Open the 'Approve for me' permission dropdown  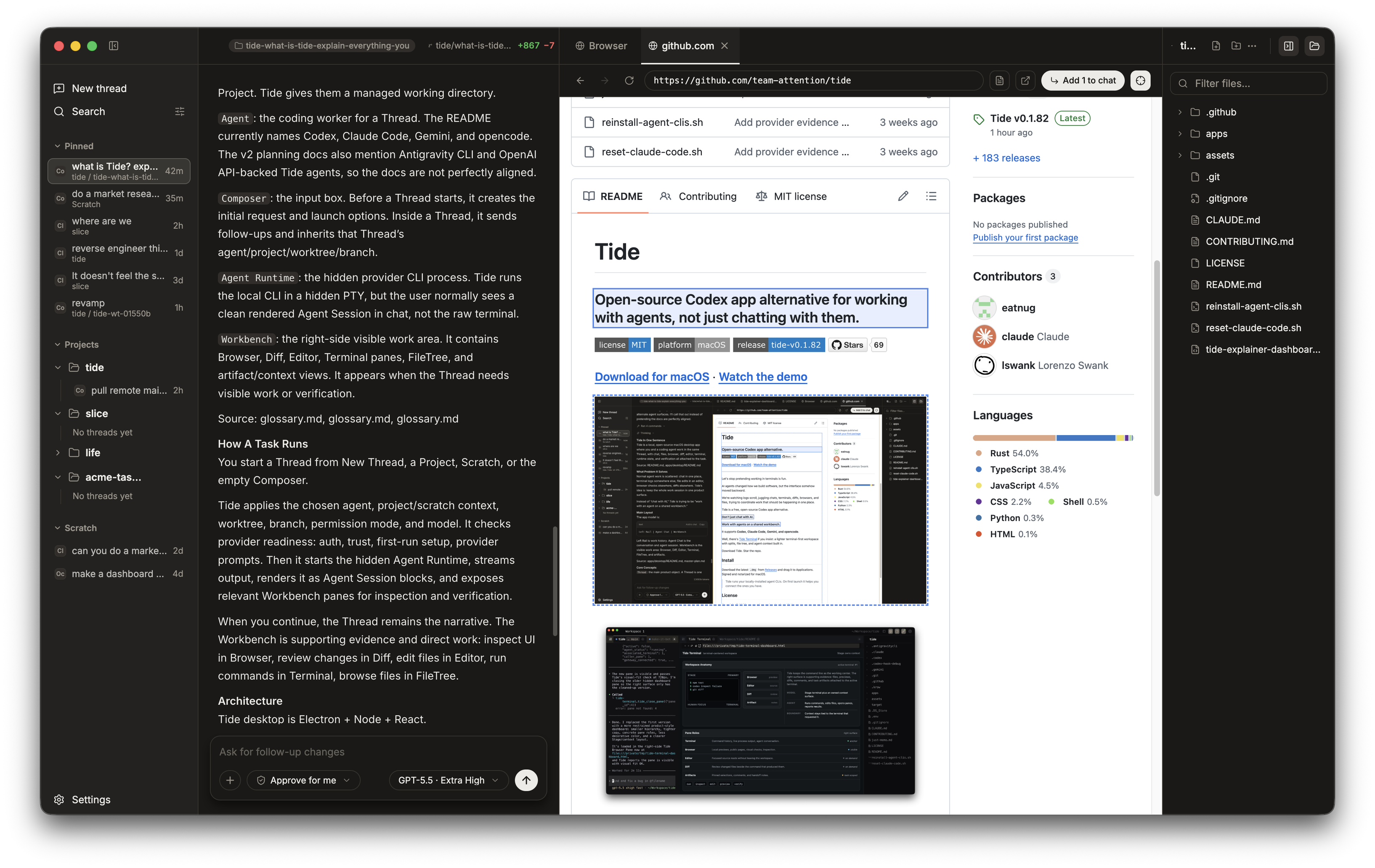[303, 780]
